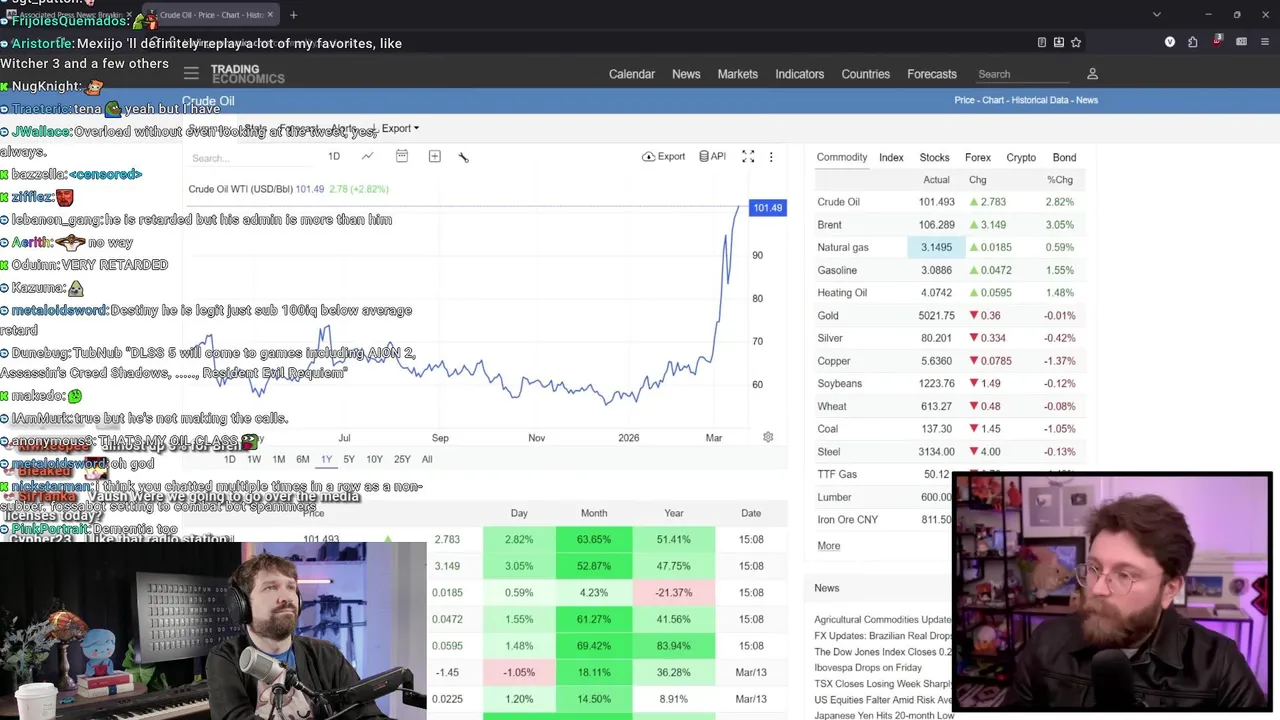The width and height of the screenshot is (1280, 720).
Task: Select the 1Y time range
Action: 326,459
